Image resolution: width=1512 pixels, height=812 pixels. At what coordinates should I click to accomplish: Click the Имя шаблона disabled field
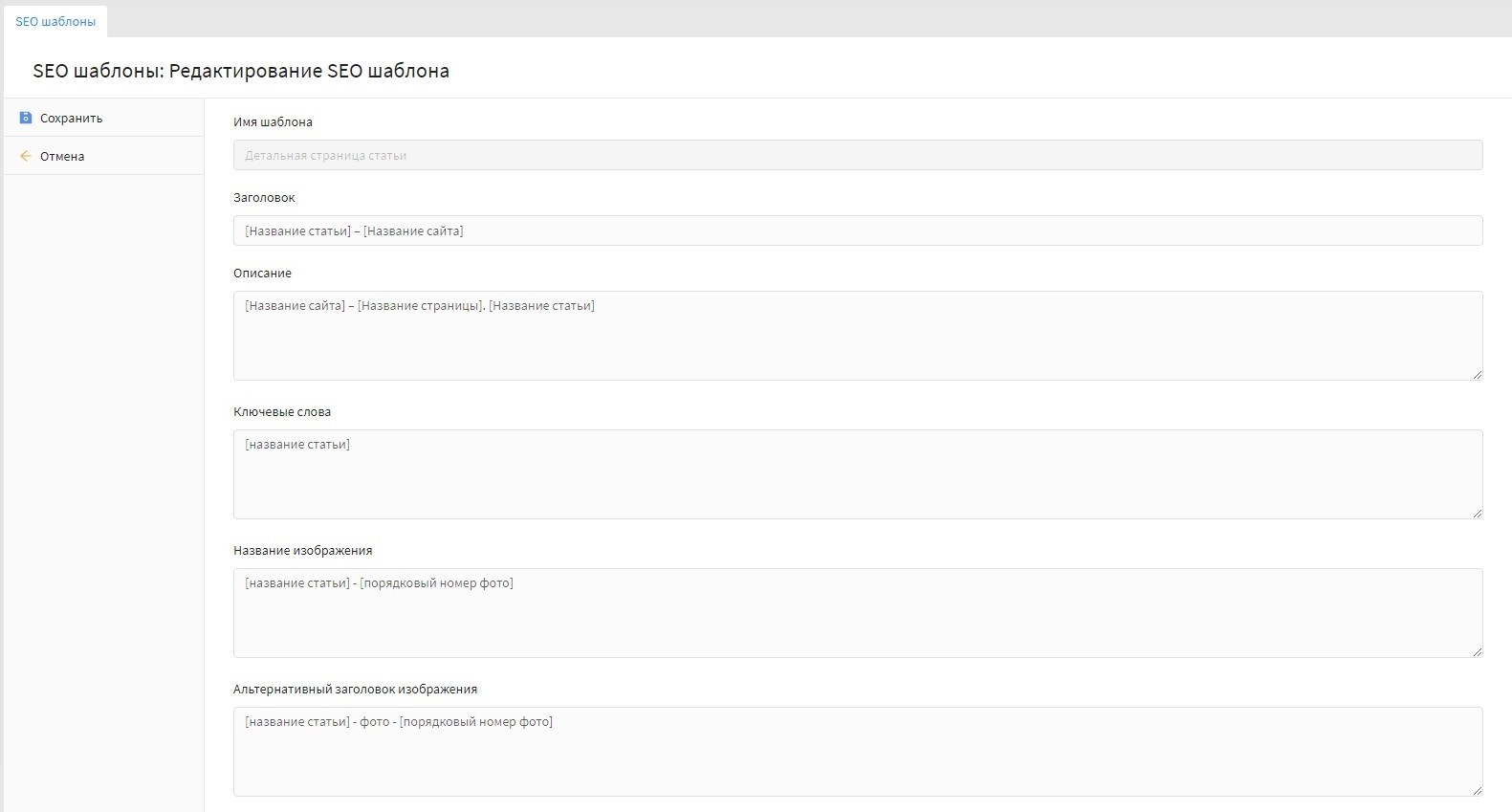click(857, 155)
